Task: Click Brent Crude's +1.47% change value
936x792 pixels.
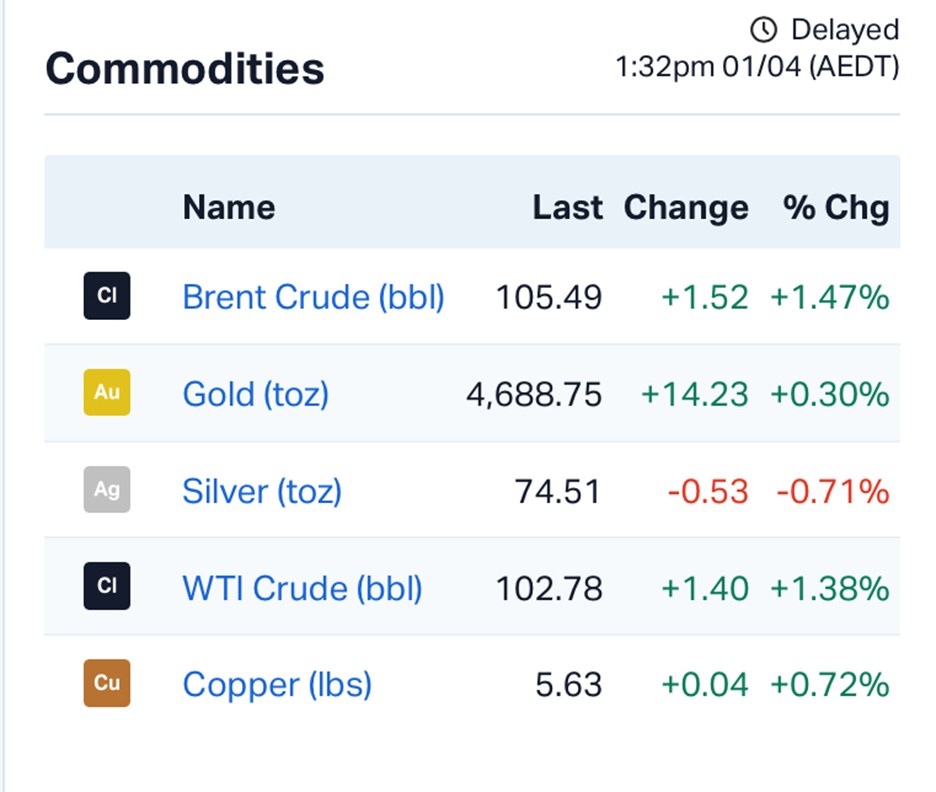Action: click(829, 297)
